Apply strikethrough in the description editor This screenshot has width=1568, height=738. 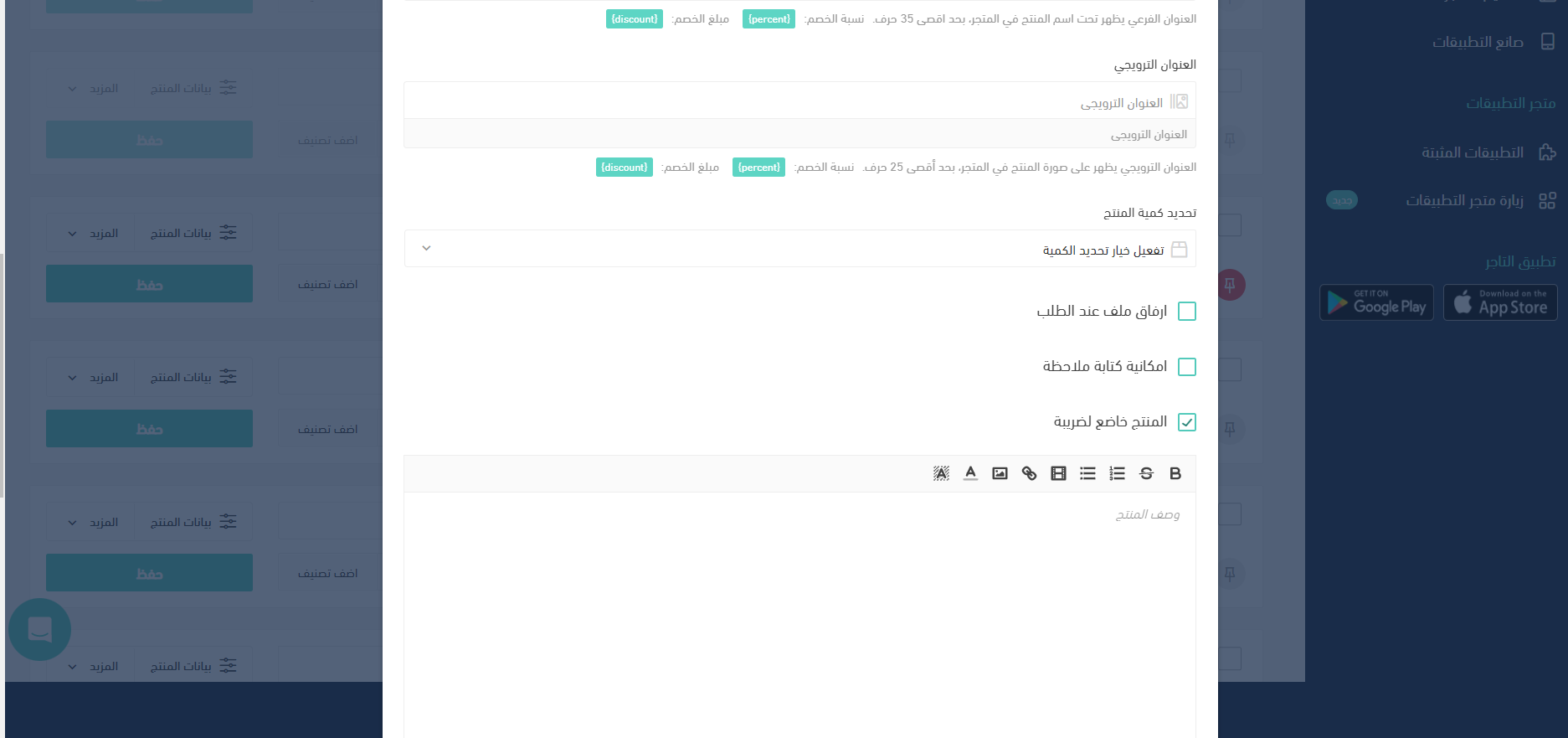pyautogui.click(x=1146, y=473)
